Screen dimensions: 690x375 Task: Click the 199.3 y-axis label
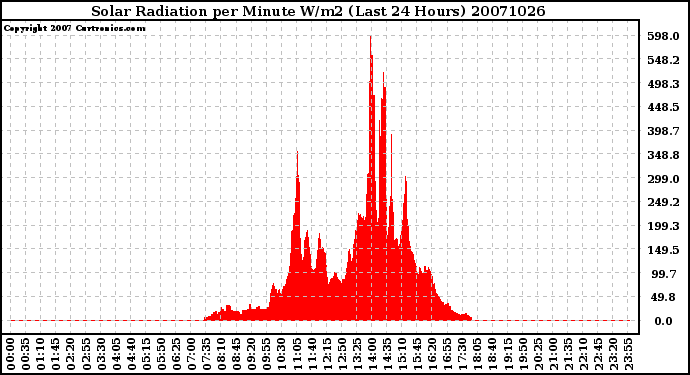click(x=663, y=226)
